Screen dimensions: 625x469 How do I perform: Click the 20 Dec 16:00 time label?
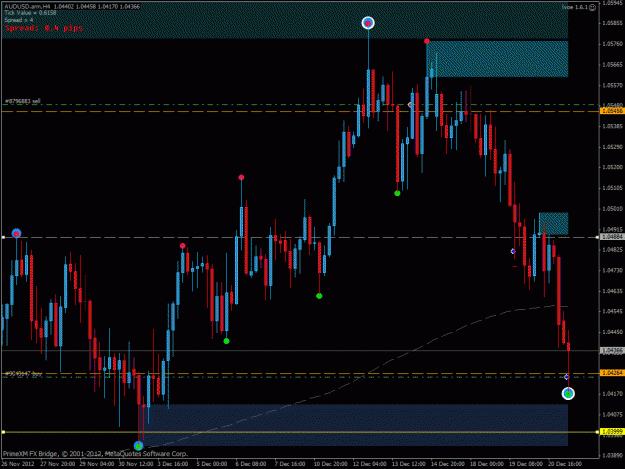pos(565,464)
